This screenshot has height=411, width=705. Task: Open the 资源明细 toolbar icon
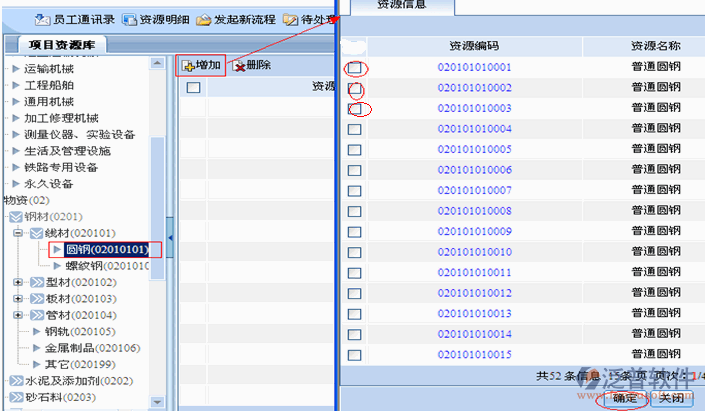[129, 20]
